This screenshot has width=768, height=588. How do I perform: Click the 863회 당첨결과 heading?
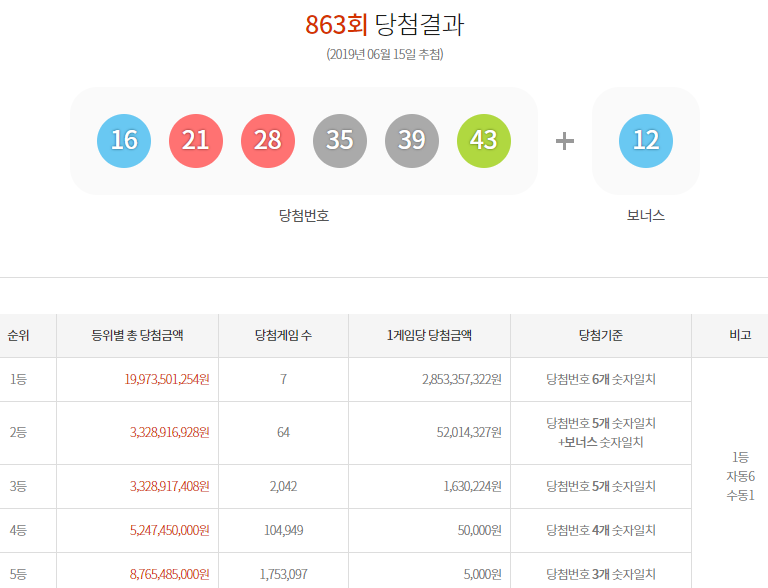(x=384, y=24)
